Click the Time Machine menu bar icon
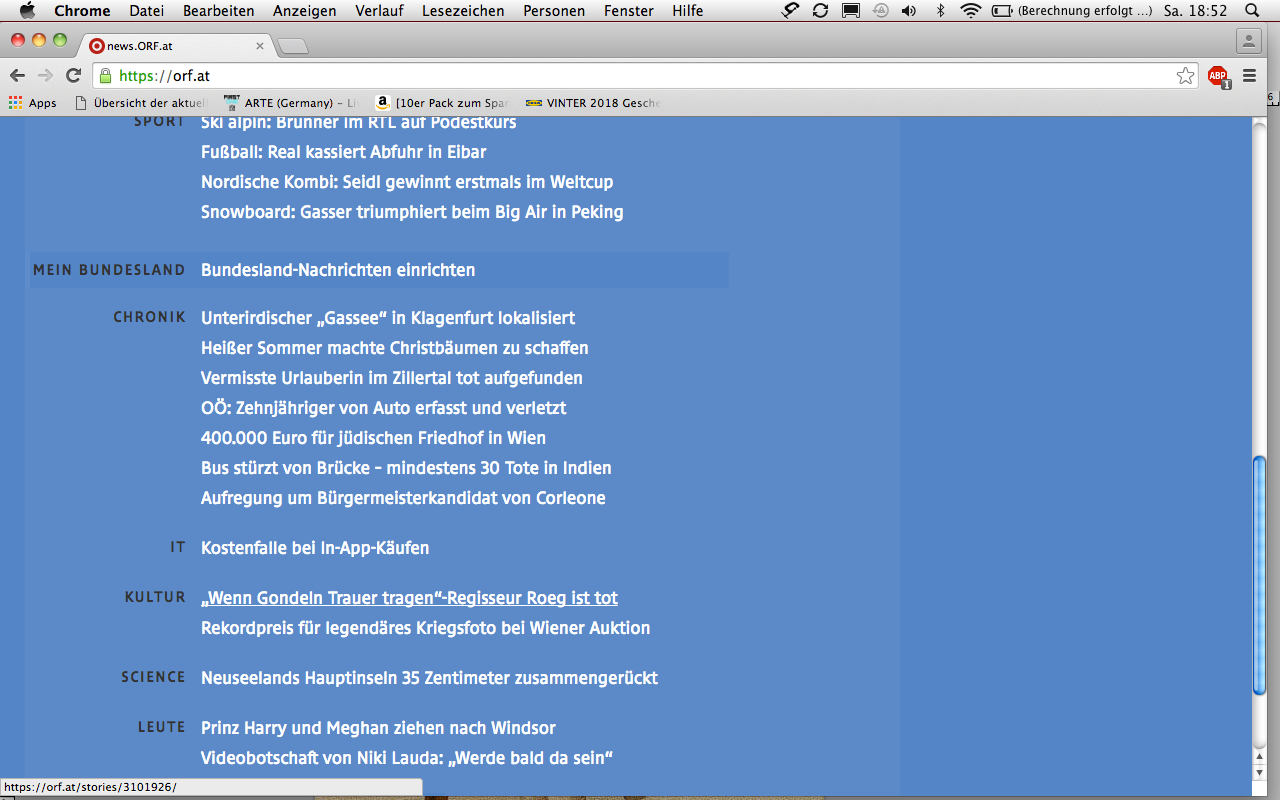Image resolution: width=1280 pixels, height=800 pixels. [880, 11]
